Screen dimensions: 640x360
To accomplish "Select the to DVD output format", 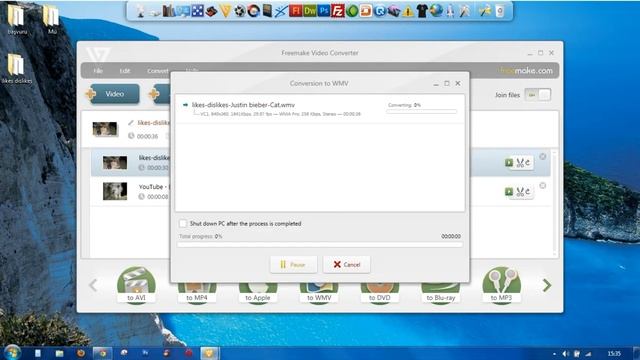I will click(x=380, y=292).
